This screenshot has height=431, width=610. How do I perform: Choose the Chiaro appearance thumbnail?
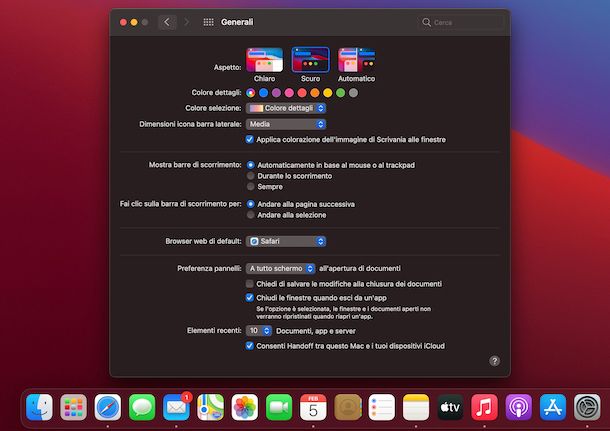click(x=265, y=60)
